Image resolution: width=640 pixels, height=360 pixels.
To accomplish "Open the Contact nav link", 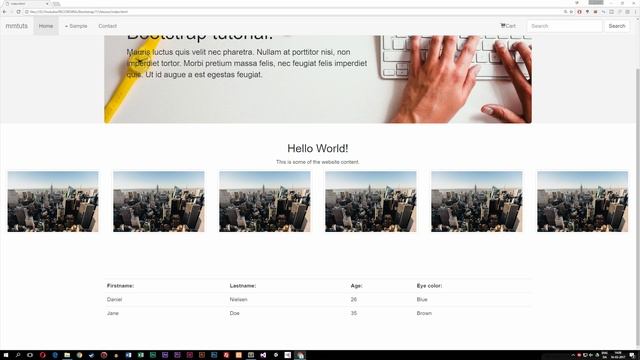I will 107,26.
